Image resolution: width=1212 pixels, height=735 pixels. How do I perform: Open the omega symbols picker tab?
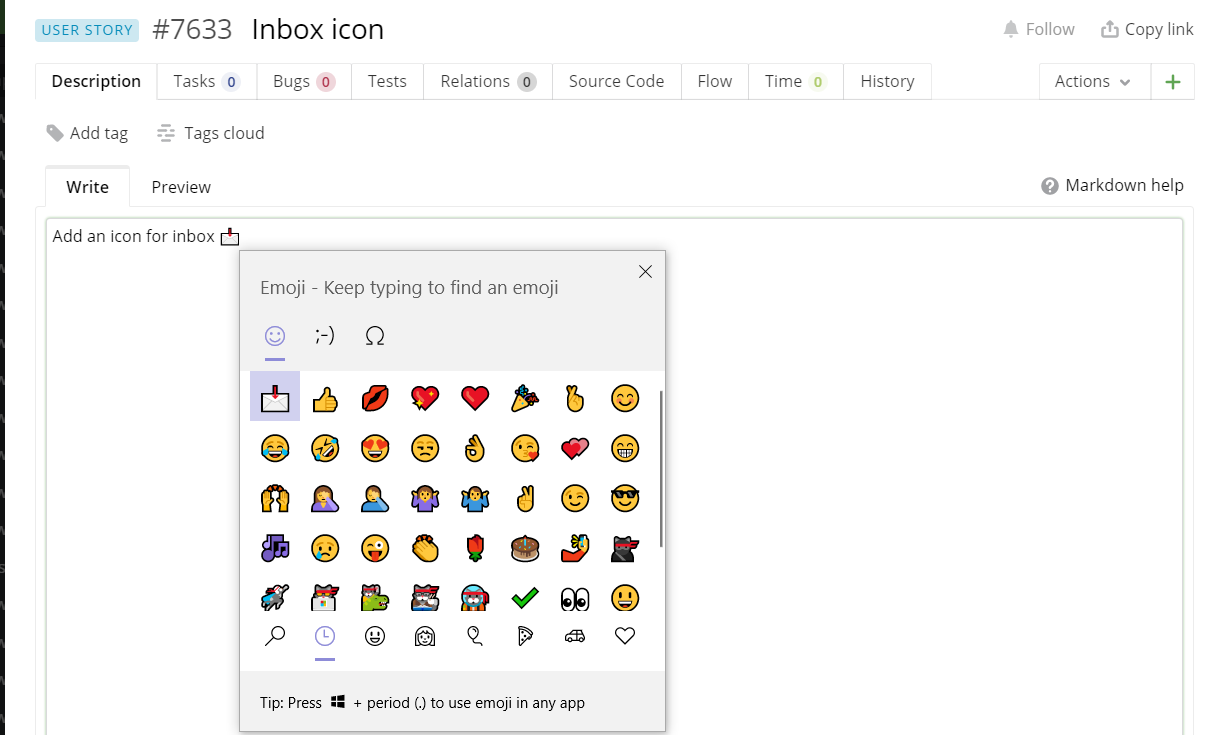click(374, 335)
